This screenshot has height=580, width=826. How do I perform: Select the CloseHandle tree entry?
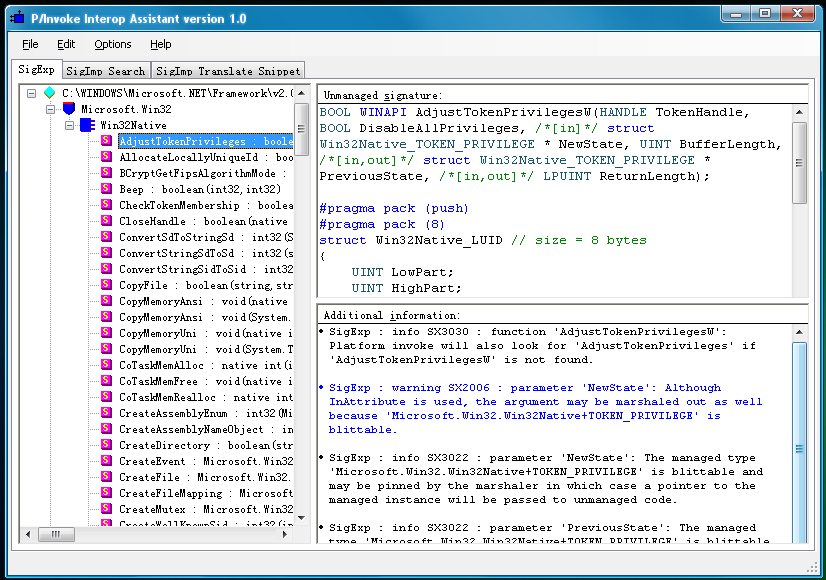pos(203,221)
